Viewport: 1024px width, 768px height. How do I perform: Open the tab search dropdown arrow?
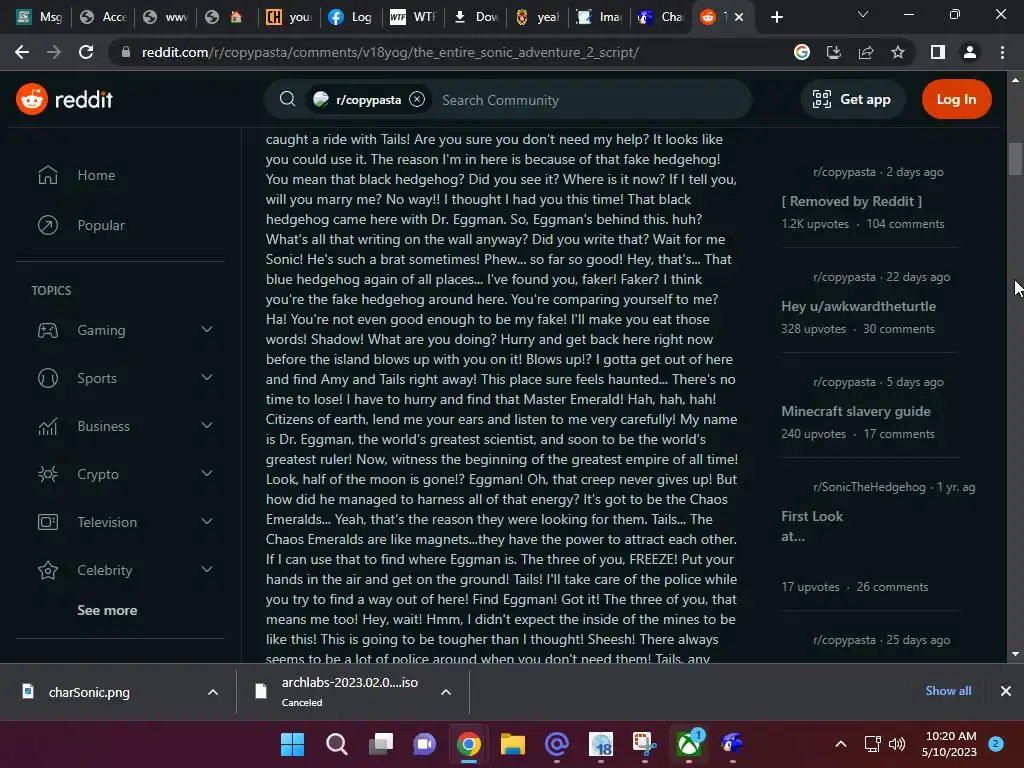[863, 14]
